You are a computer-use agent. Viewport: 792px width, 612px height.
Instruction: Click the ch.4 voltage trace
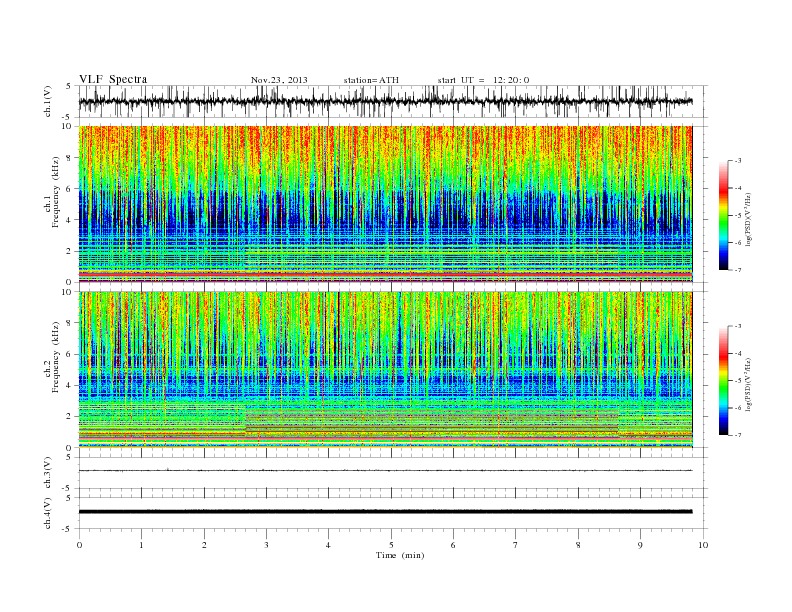click(385, 512)
